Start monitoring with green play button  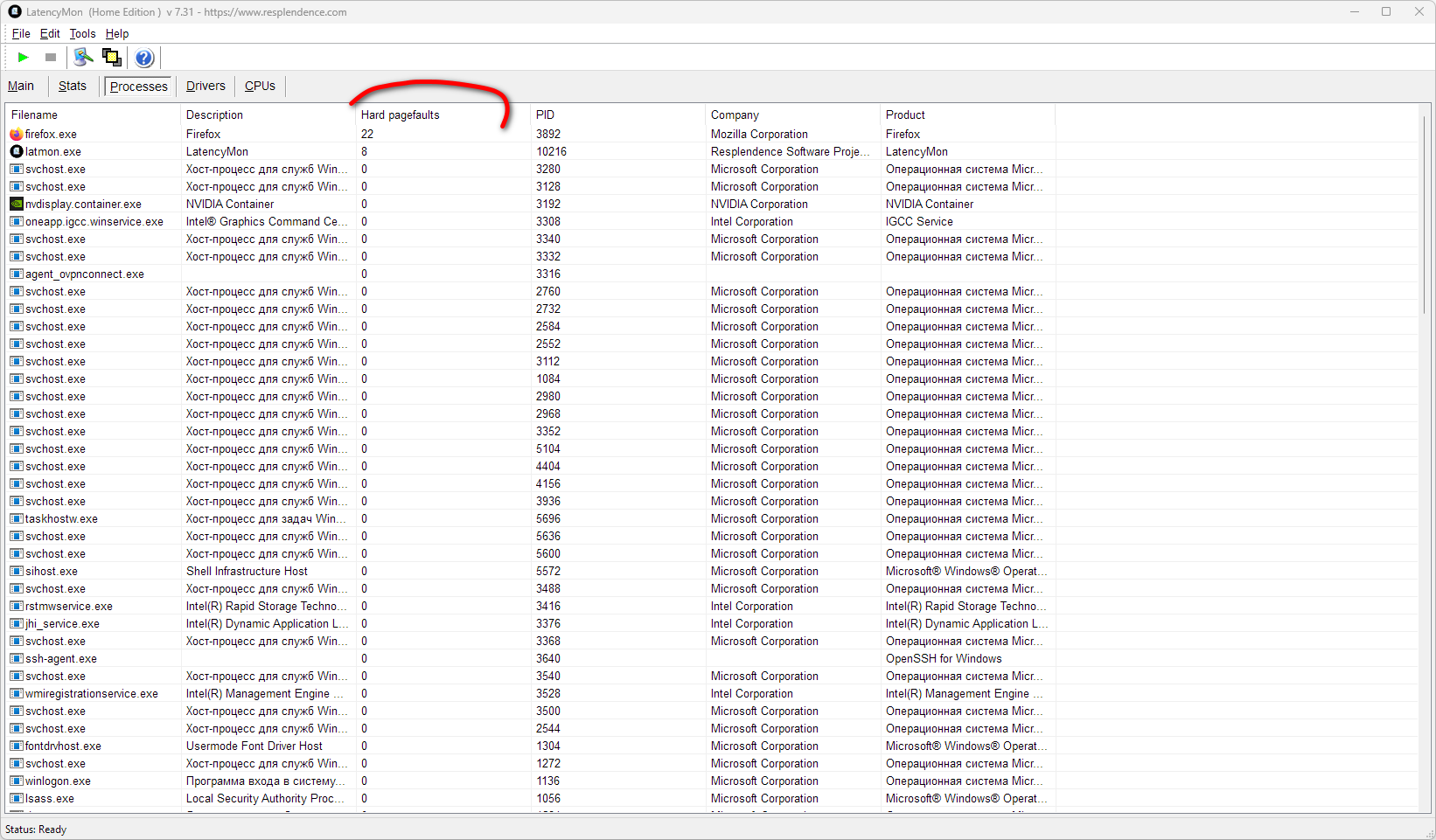click(24, 58)
